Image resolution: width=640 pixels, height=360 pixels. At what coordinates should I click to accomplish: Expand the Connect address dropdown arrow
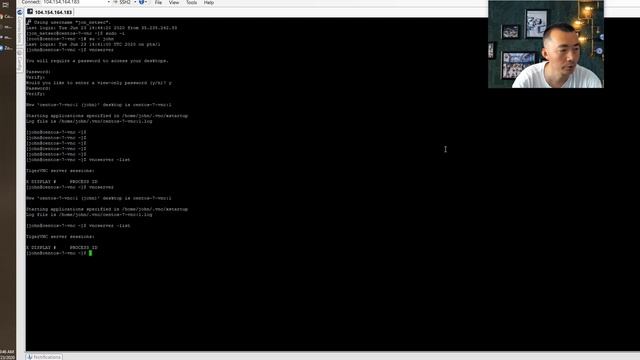click(109, 2)
